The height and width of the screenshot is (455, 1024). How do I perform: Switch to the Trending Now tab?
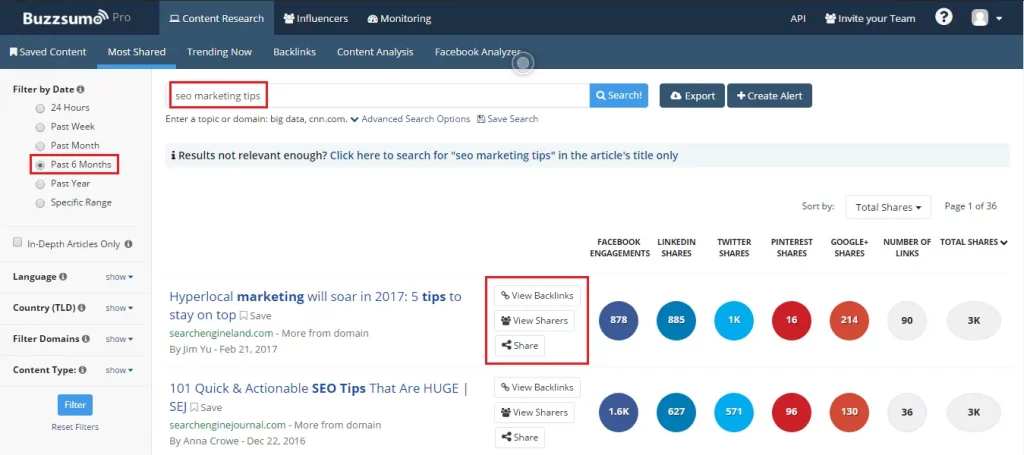pyautogui.click(x=220, y=52)
